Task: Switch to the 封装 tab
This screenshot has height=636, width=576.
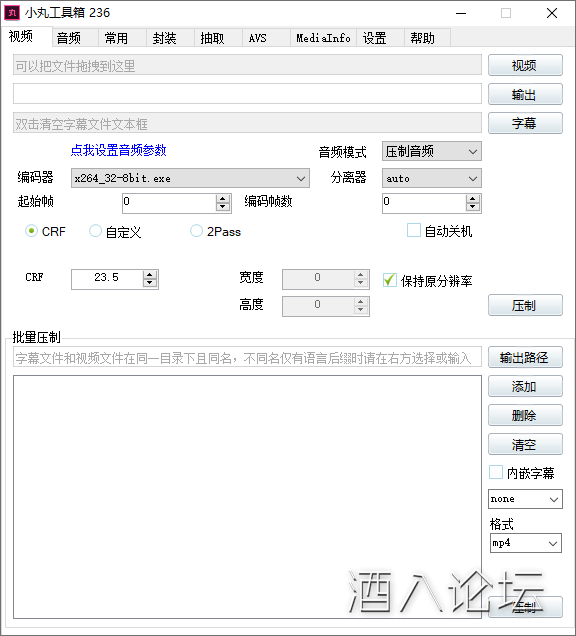Action: coord(165,38)
